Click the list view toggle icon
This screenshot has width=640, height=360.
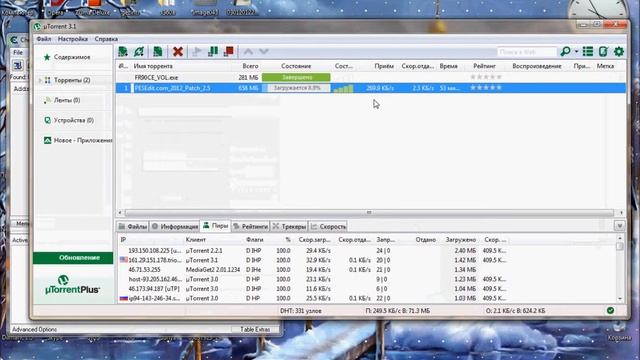click(x=588, y=51)
